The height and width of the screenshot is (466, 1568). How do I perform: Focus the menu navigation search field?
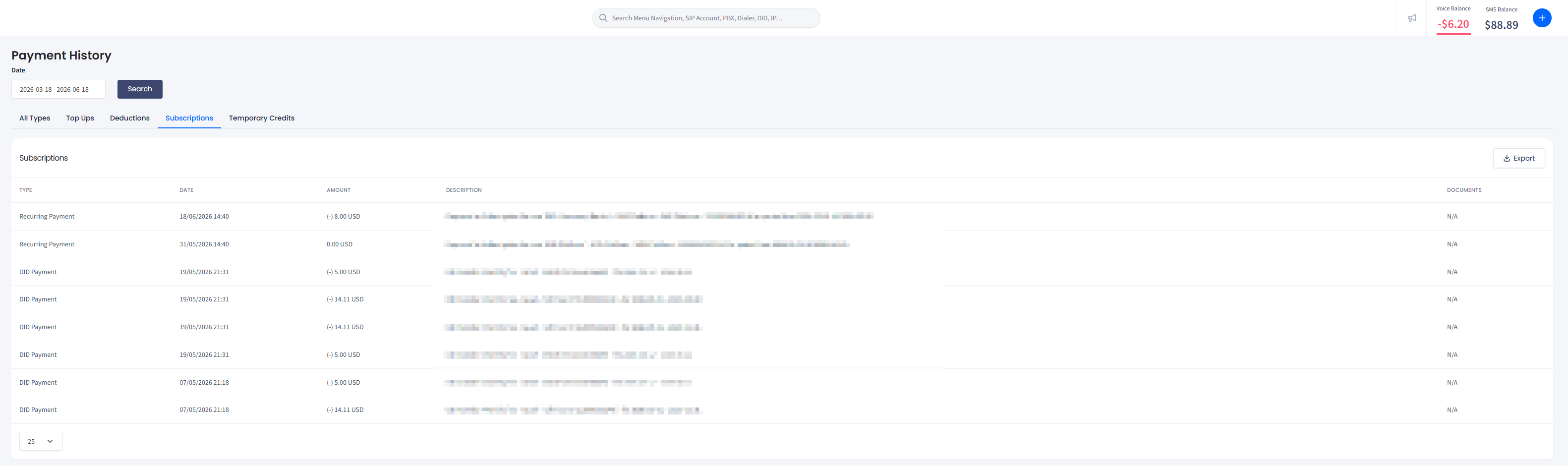pyautogui.click(x=706, y=18)
